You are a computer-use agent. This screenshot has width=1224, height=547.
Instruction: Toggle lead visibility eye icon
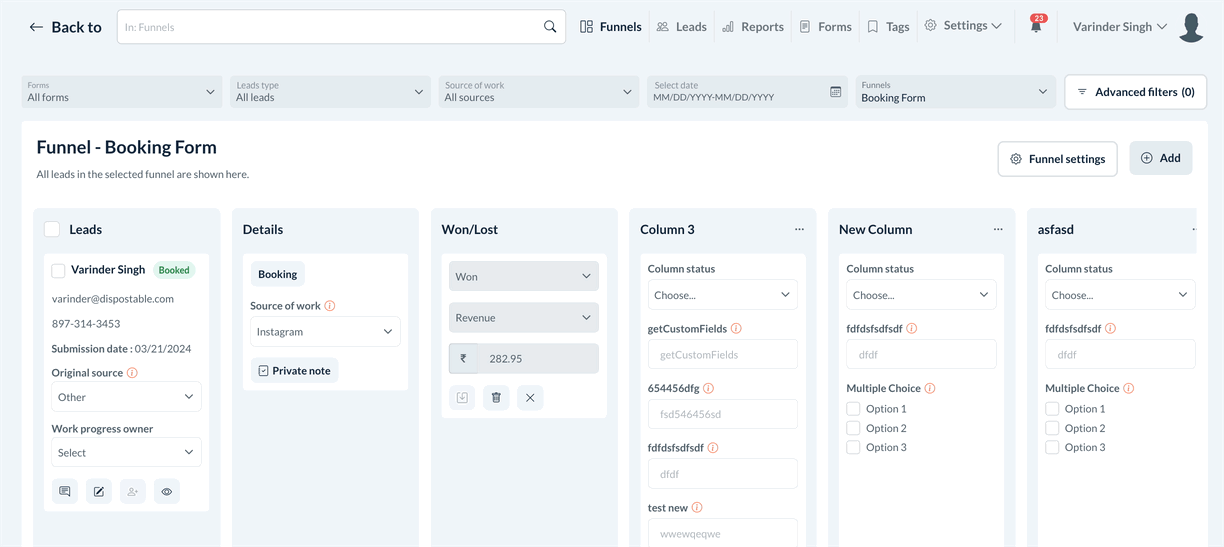pos(167,491)
